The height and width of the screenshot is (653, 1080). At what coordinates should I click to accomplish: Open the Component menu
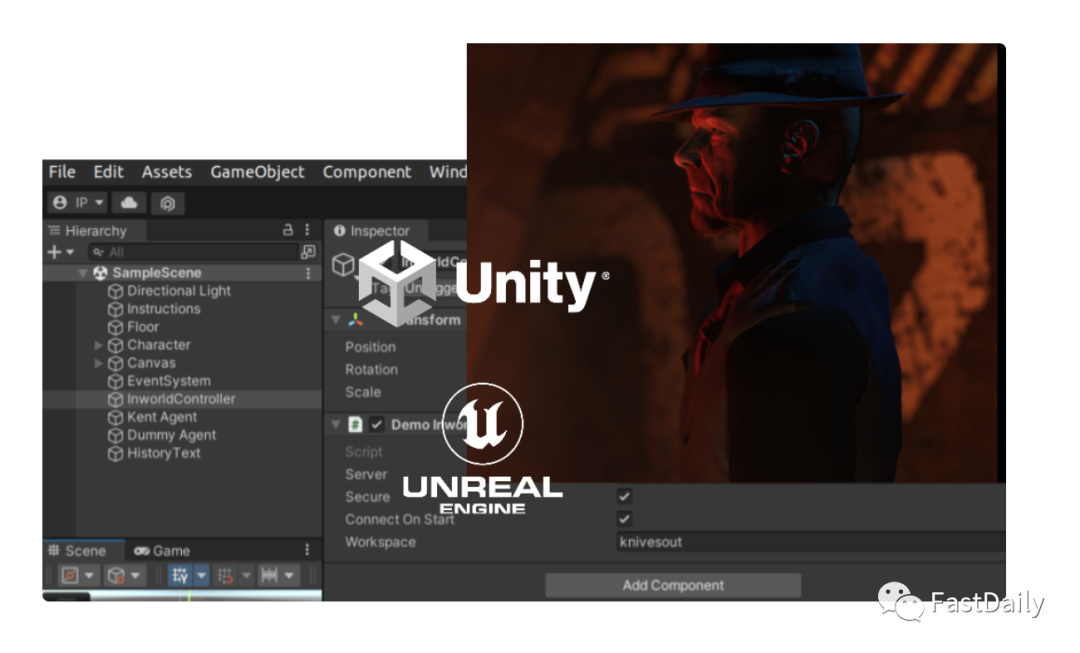pyautogui.click(x=366, y=172)
